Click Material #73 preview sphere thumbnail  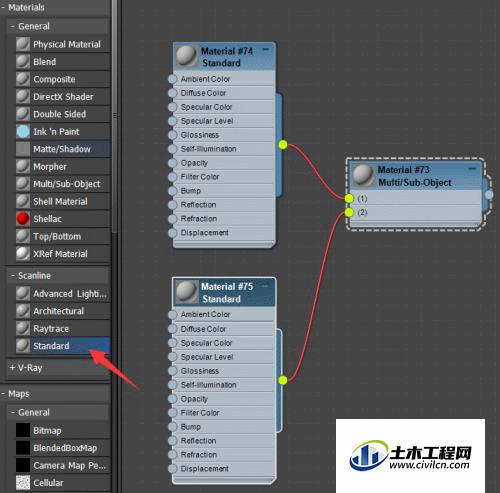[x=363, y=175]
